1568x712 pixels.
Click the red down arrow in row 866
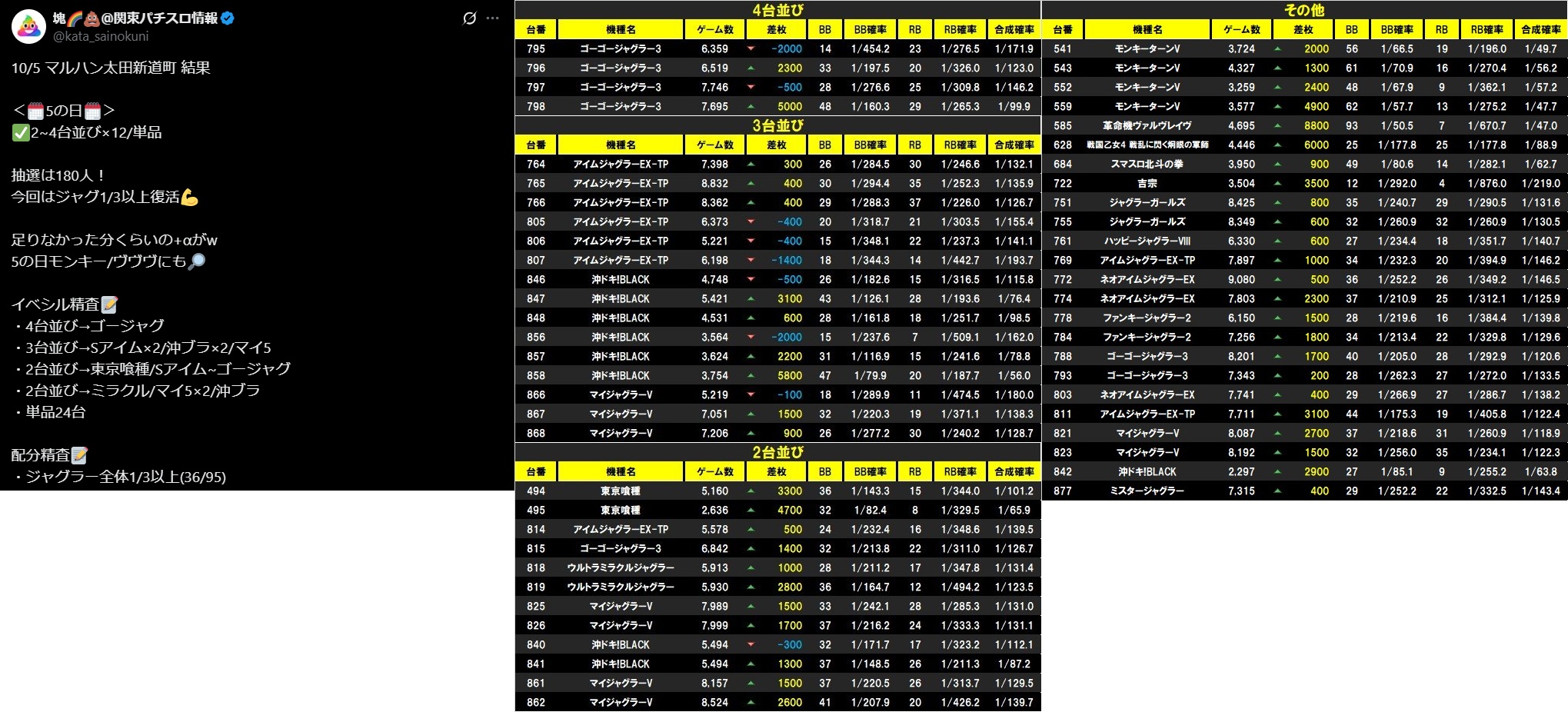pyautogui.click(x=751, y=394)
